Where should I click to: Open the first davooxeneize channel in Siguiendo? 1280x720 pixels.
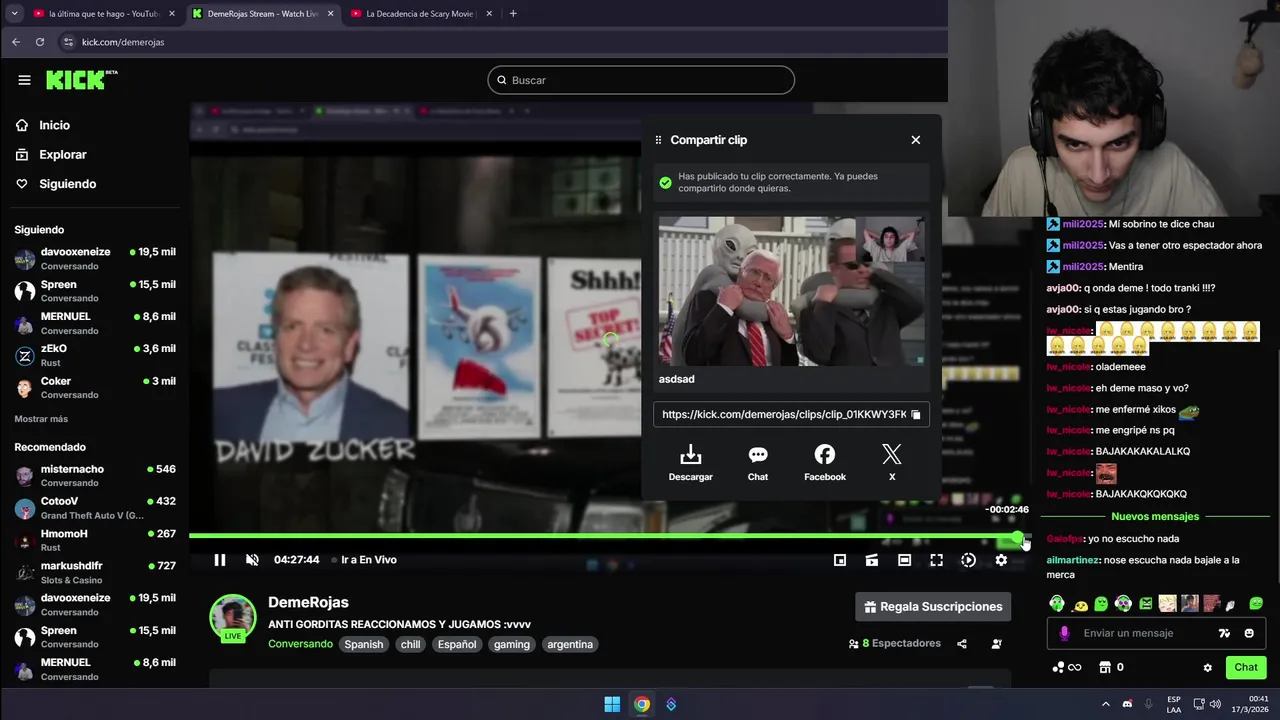[95, 259]
